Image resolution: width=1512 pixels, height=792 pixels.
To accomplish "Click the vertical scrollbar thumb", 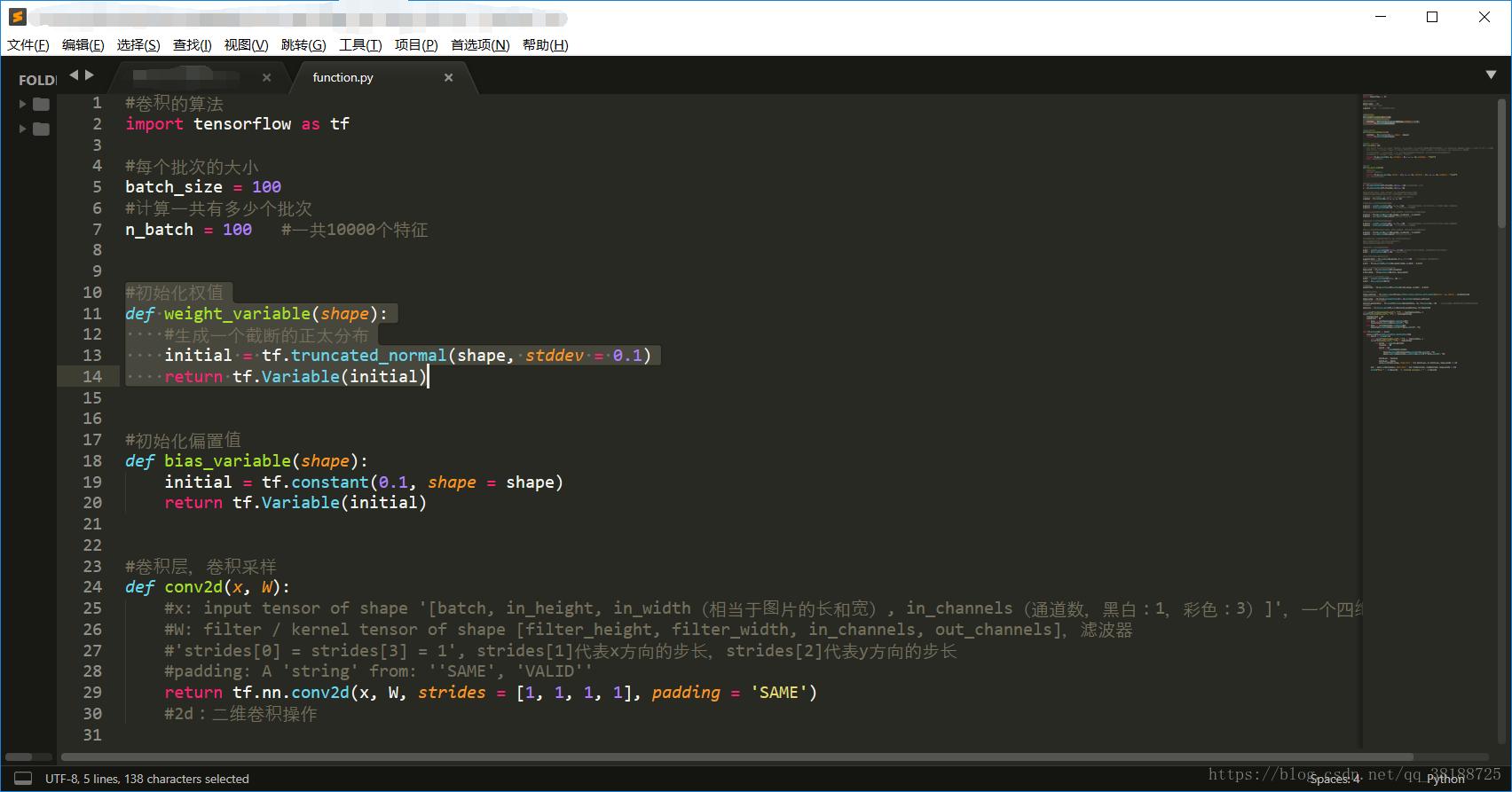I will pyautogui.click(x=1501, y=161).
